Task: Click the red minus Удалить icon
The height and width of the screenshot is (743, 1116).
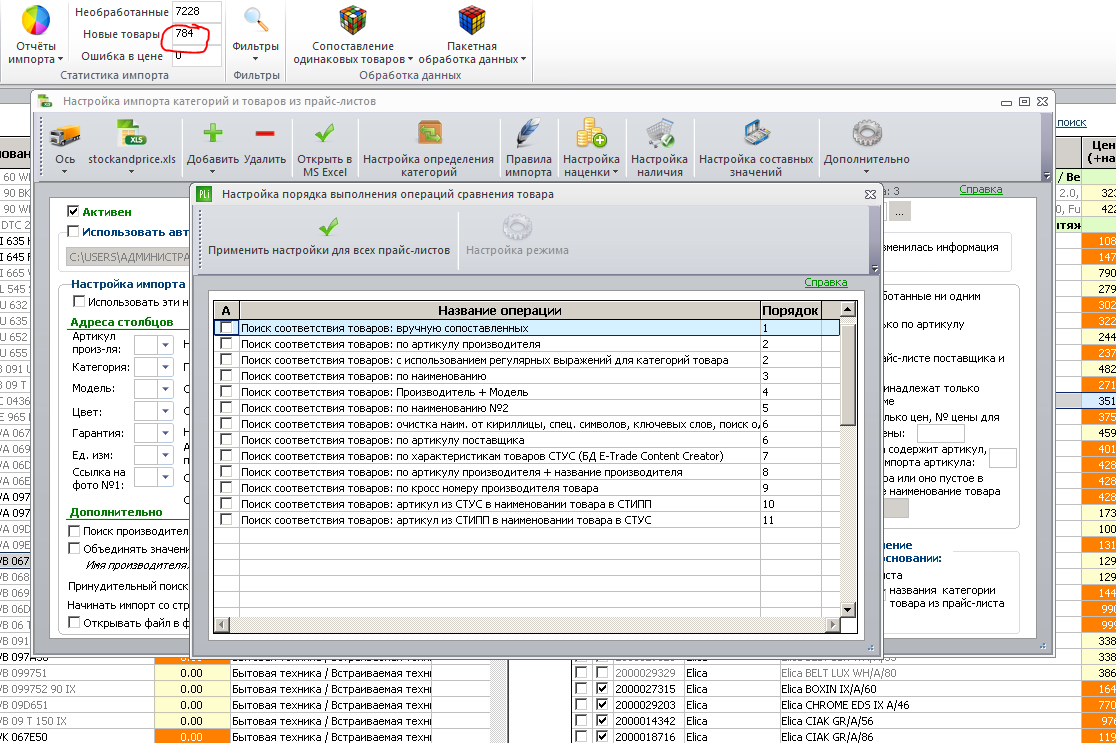Action: click(265, 133)
